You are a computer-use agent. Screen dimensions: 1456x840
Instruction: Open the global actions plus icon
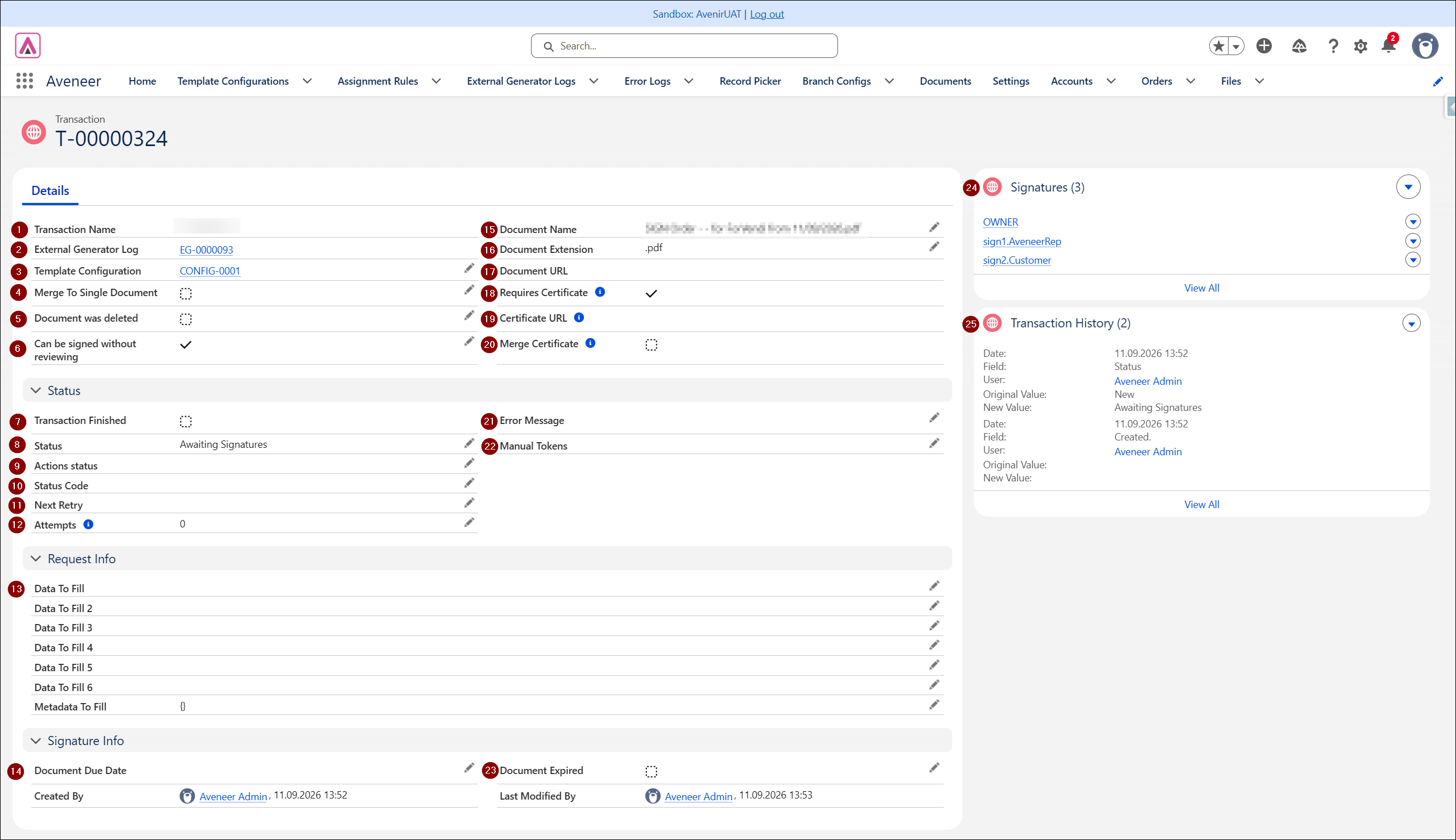pyautogui.click(x=1264, y=45)
